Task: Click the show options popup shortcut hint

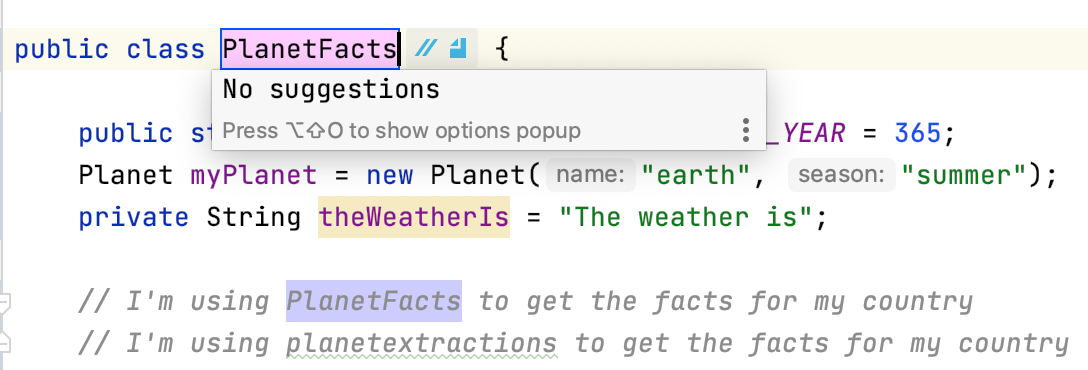Action: coord(401,131)
